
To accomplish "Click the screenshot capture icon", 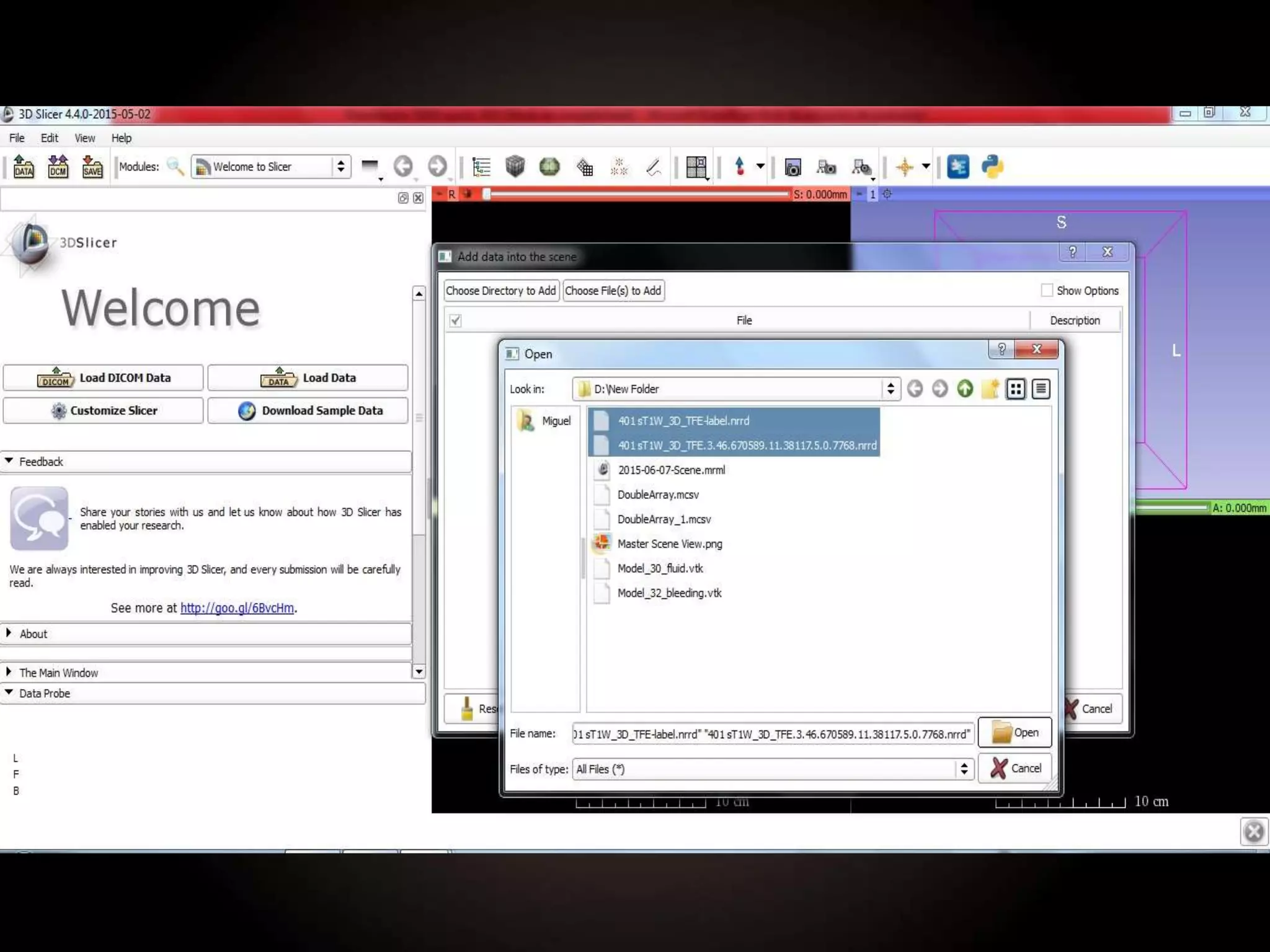I will click(x=793, y=167).
